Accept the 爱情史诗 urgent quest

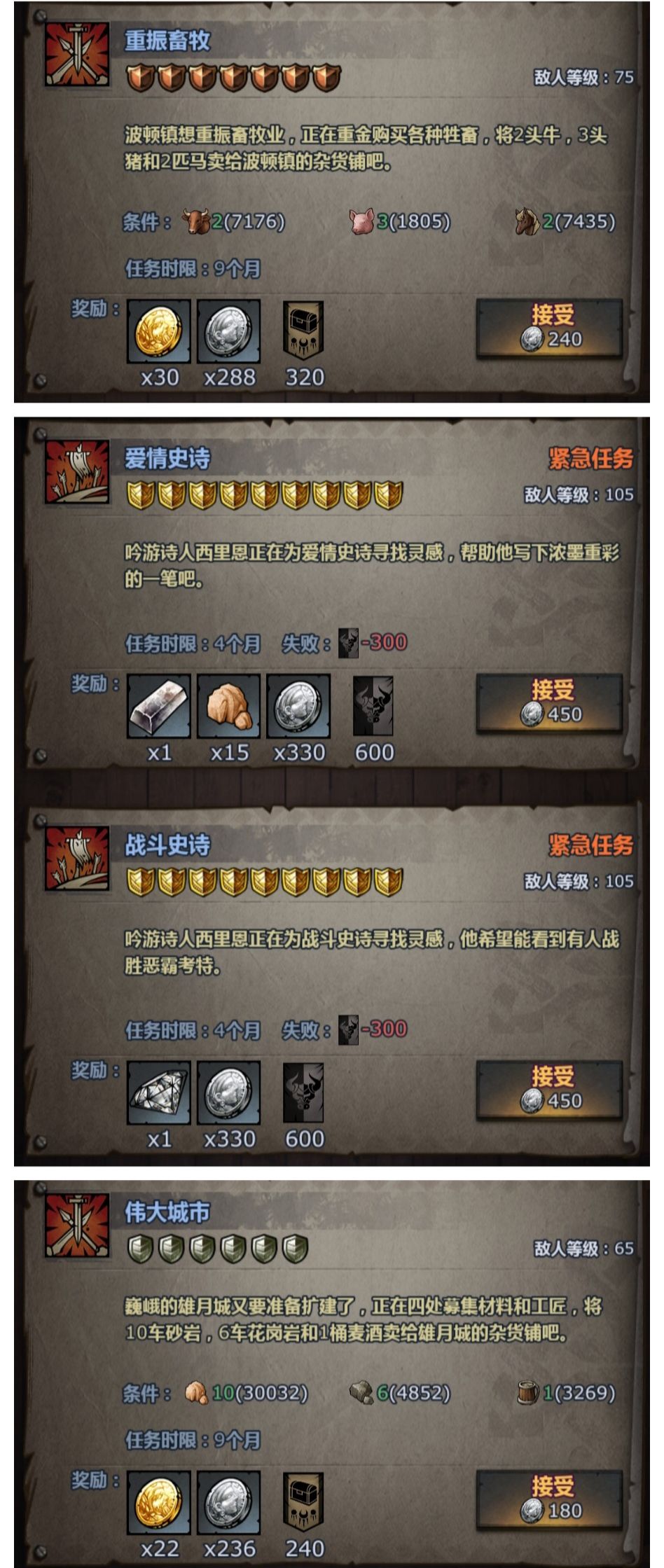(x=549, y=703)
